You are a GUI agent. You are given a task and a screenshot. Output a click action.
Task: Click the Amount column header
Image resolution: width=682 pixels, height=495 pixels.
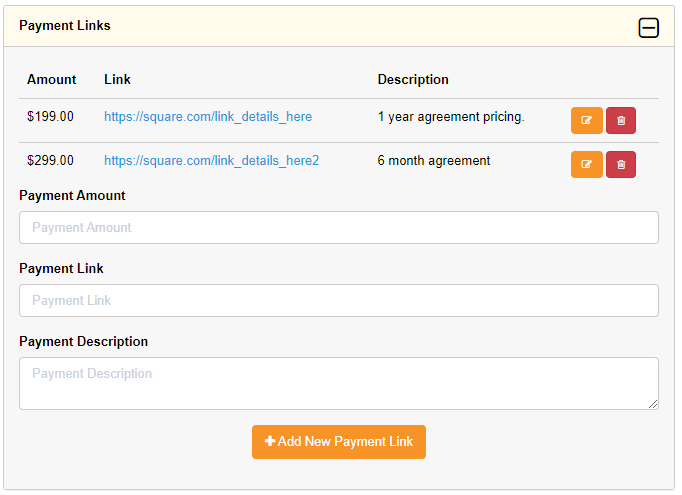coord(52,80)
